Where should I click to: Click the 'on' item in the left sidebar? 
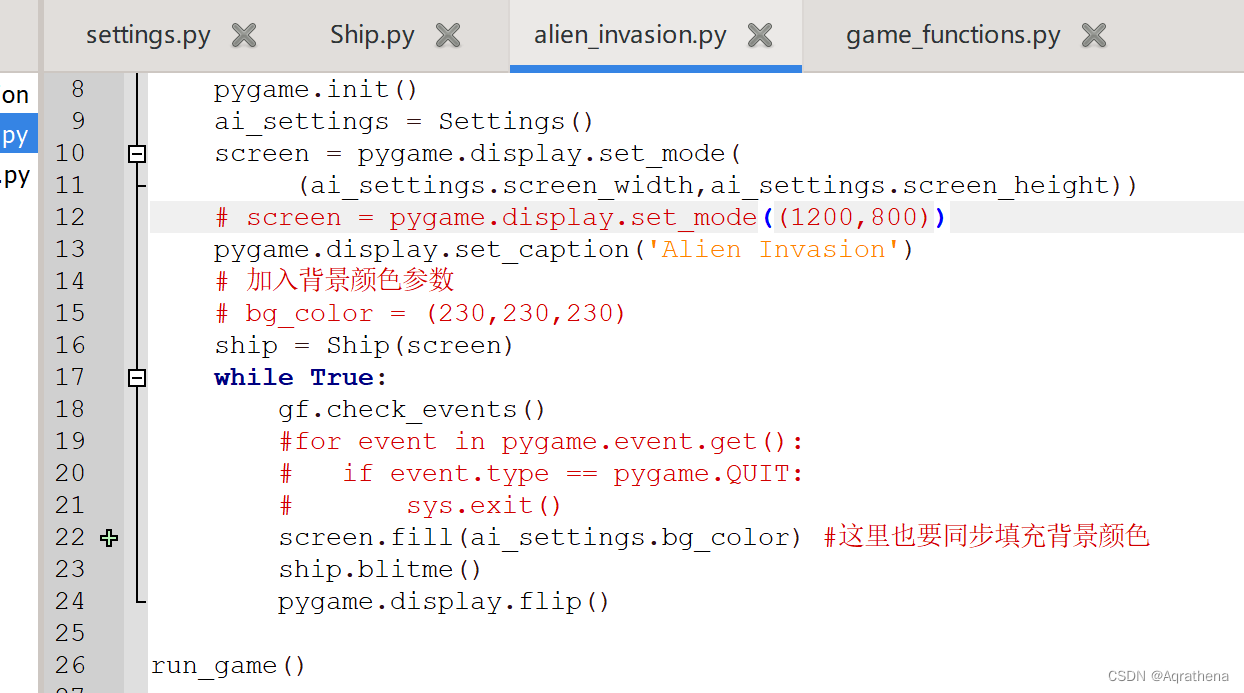pos(14,93)
